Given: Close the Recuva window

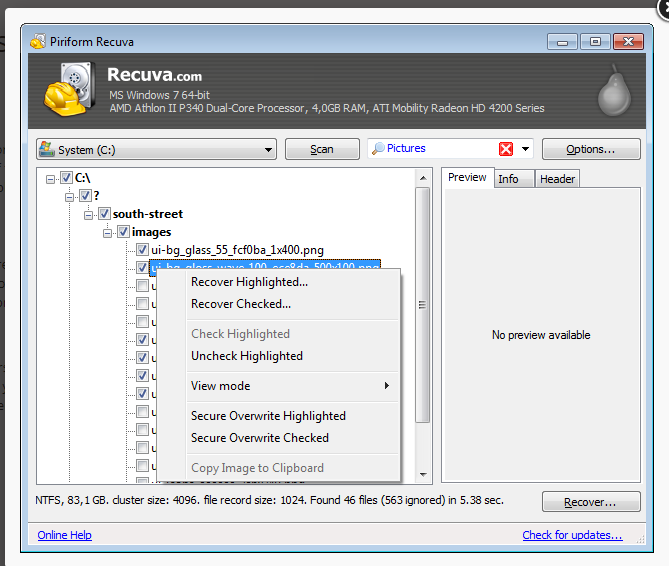Looking at the screenshot, I should click(x=628, y=41).
